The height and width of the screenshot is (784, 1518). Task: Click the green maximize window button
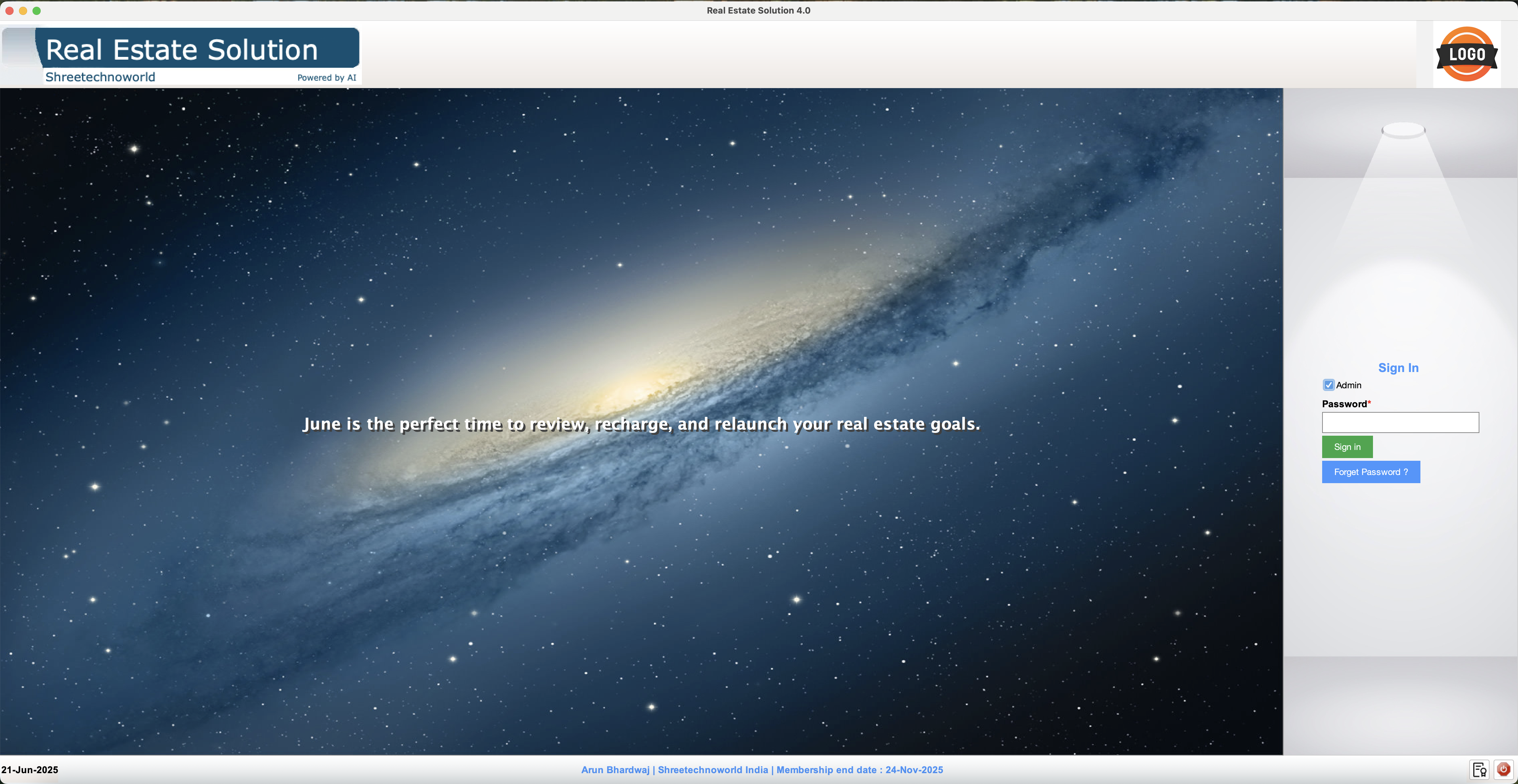pos(37,11)
